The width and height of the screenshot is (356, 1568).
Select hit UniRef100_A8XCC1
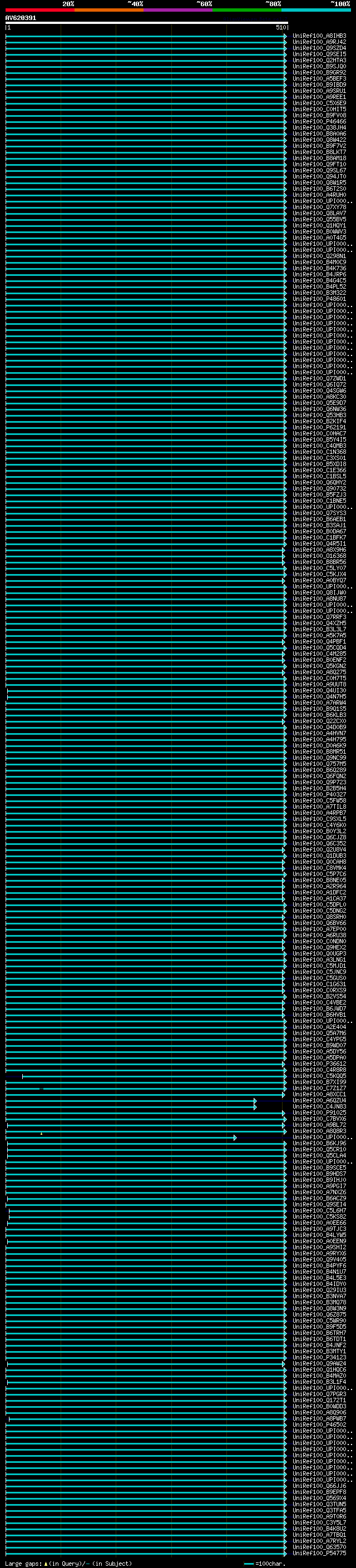point(319,1095)
